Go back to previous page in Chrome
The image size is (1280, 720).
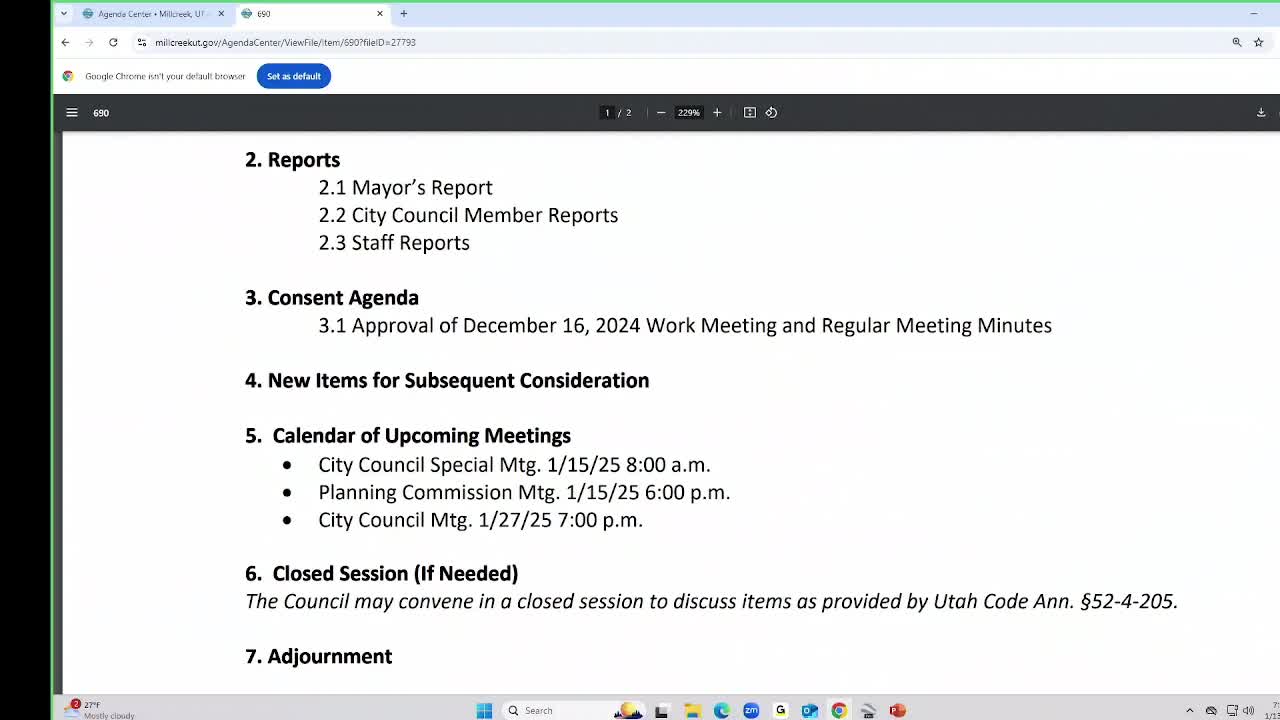(x=65, y=43)
